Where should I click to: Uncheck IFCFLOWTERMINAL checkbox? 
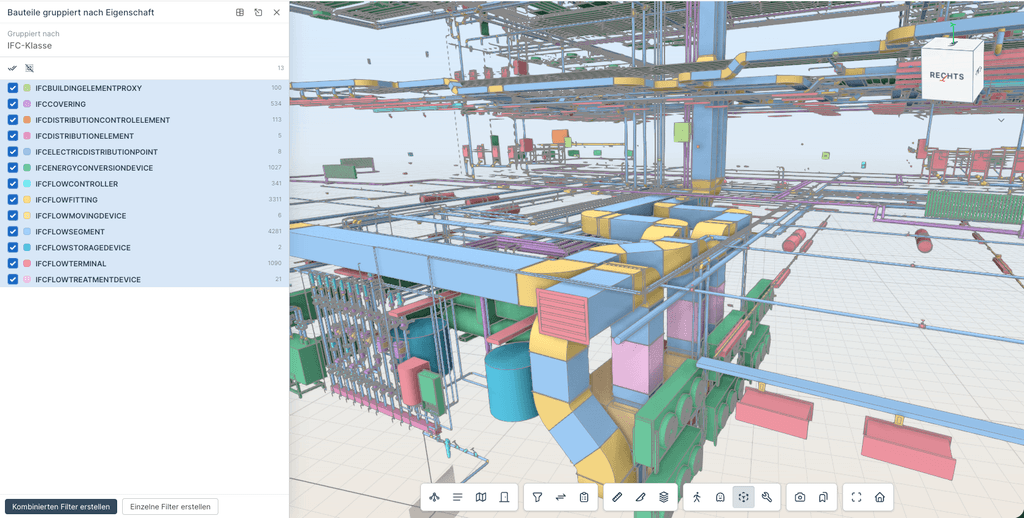coord(12,263)
